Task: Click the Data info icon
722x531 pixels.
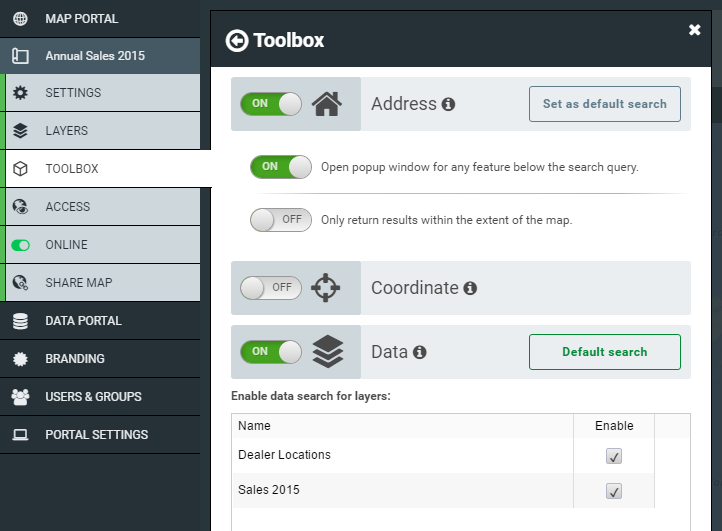Action: pos(419,352)
